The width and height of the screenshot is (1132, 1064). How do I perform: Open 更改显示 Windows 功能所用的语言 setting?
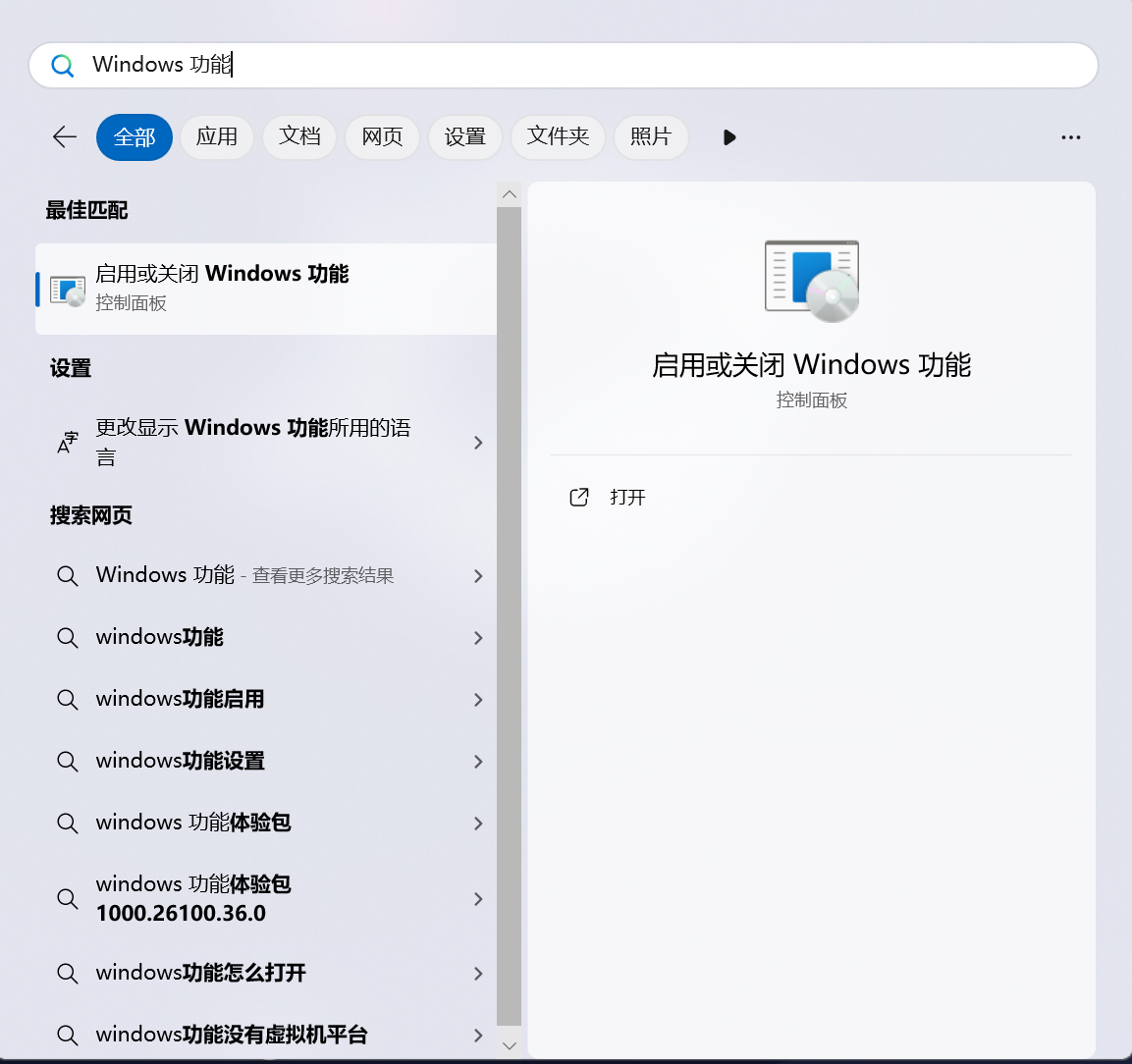coord(266,443)
